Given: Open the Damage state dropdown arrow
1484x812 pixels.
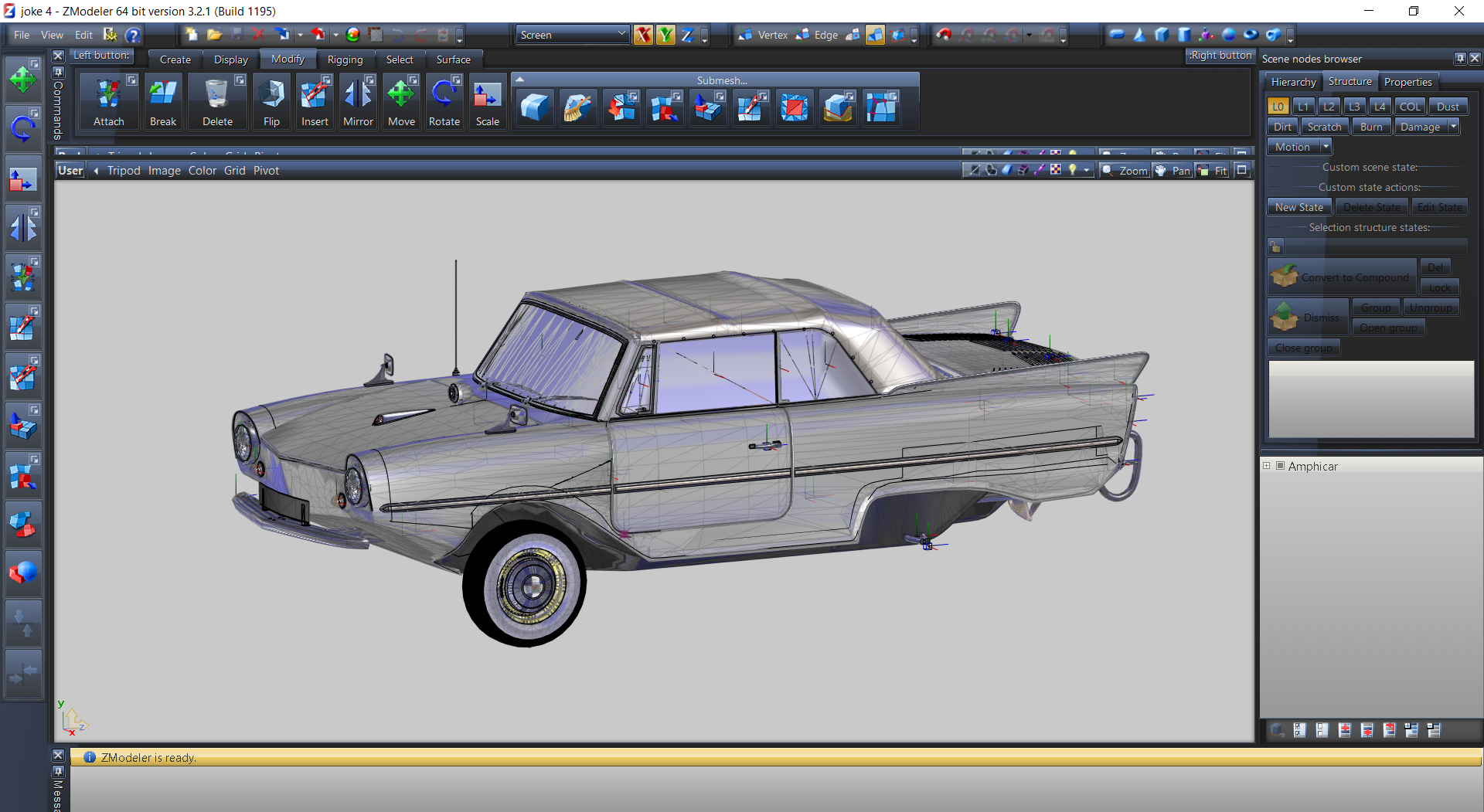Looking at the screenshot, I should [x=1453, y=127].
